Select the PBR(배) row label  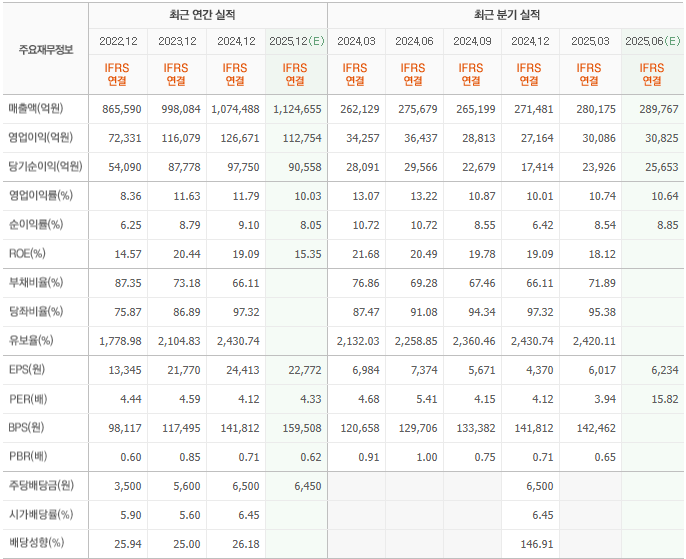point(28,457)
